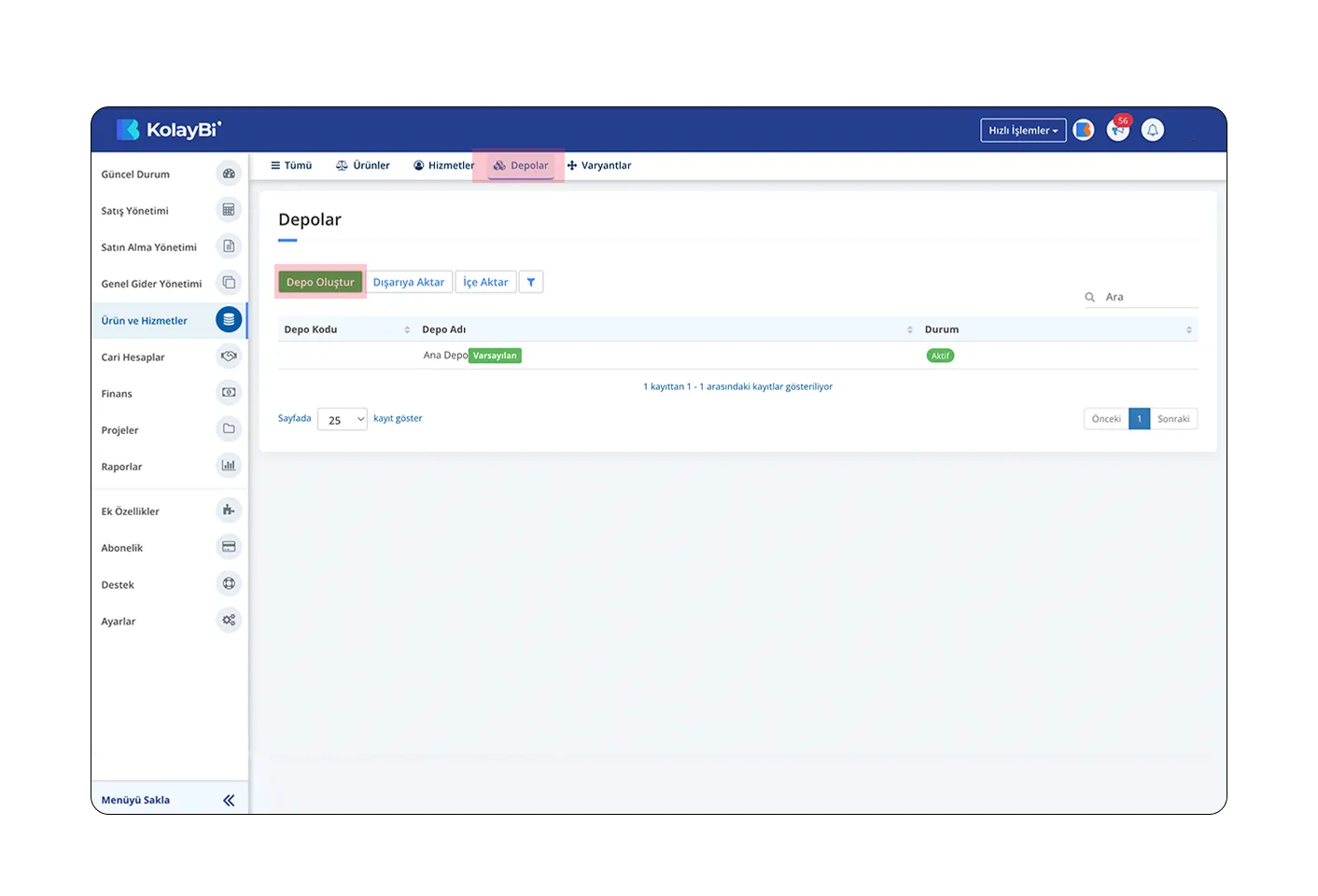Click the Ana Depo row name
Screen dimensions: 1318x896
pyautogui.click(x=445, y=356)
